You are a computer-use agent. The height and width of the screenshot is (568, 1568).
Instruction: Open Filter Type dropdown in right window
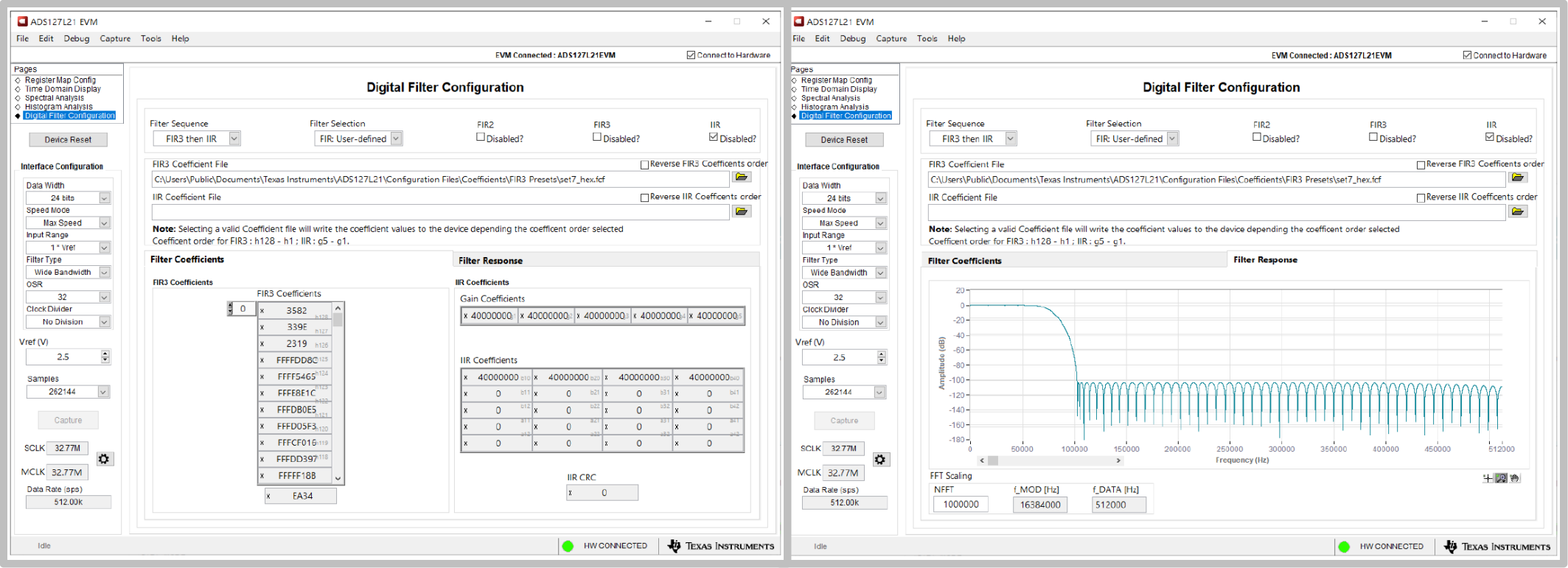click(x=880, y=273)
